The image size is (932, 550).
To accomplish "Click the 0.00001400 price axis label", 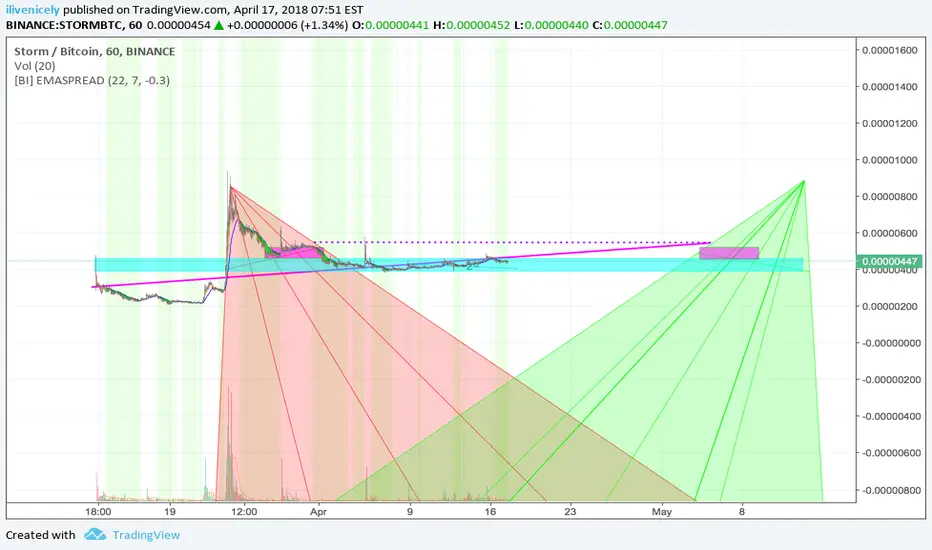I will pos(890,87).
